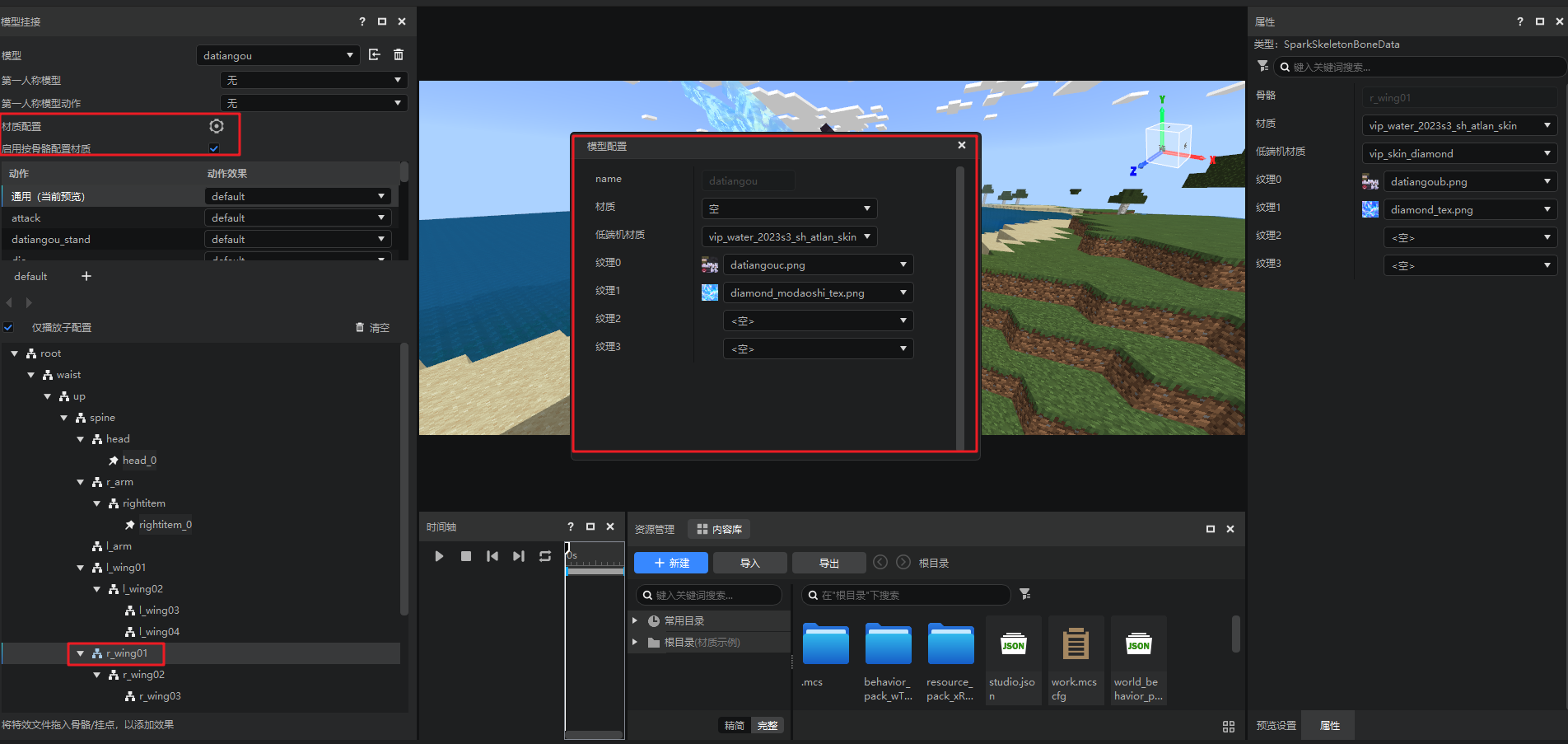Click the 键入关键词搜索 field in properties

point(1421,67)
